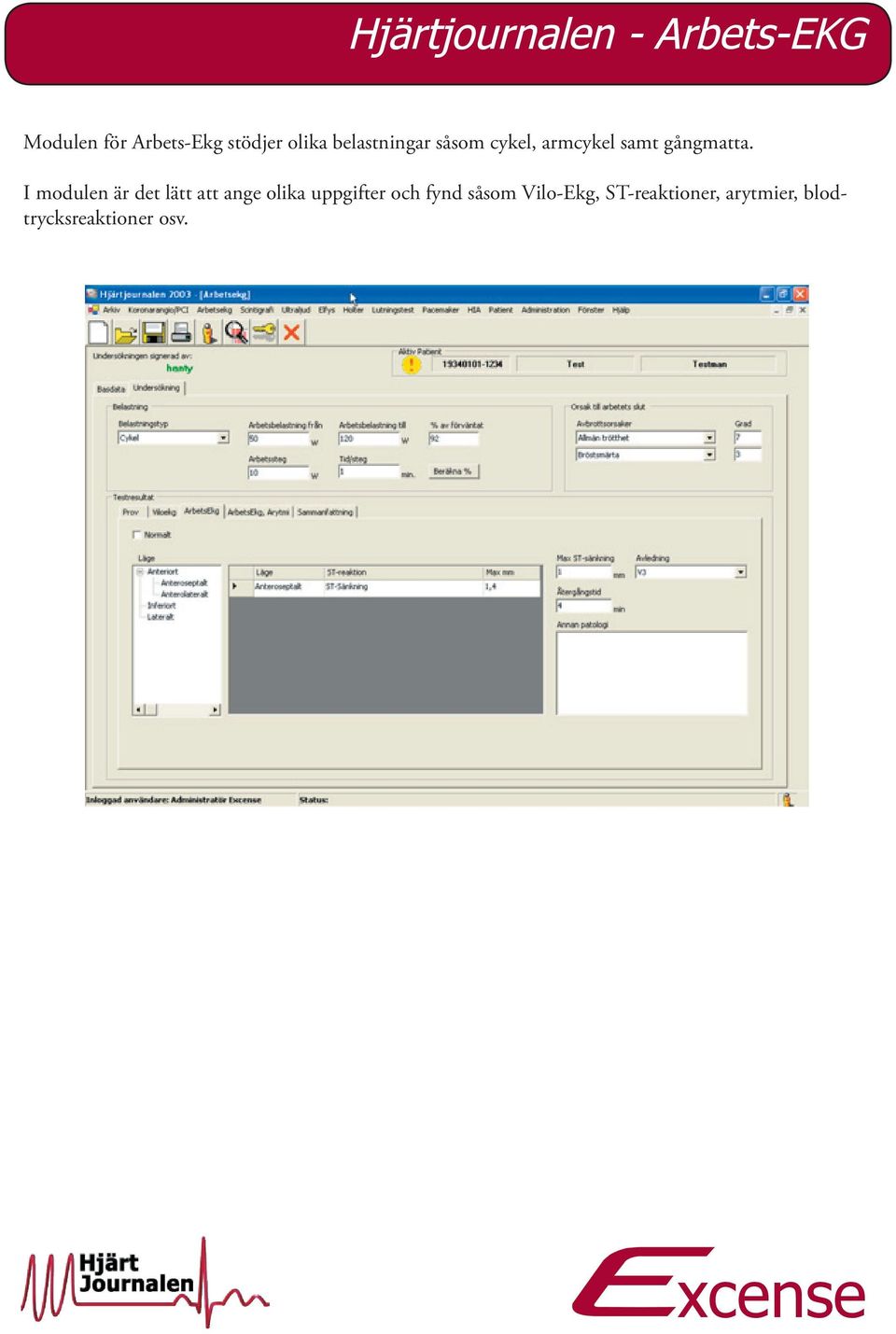Screen dimensions: 896x1334
Task: Click the Print toolbar icon
Action: [182, 332]
